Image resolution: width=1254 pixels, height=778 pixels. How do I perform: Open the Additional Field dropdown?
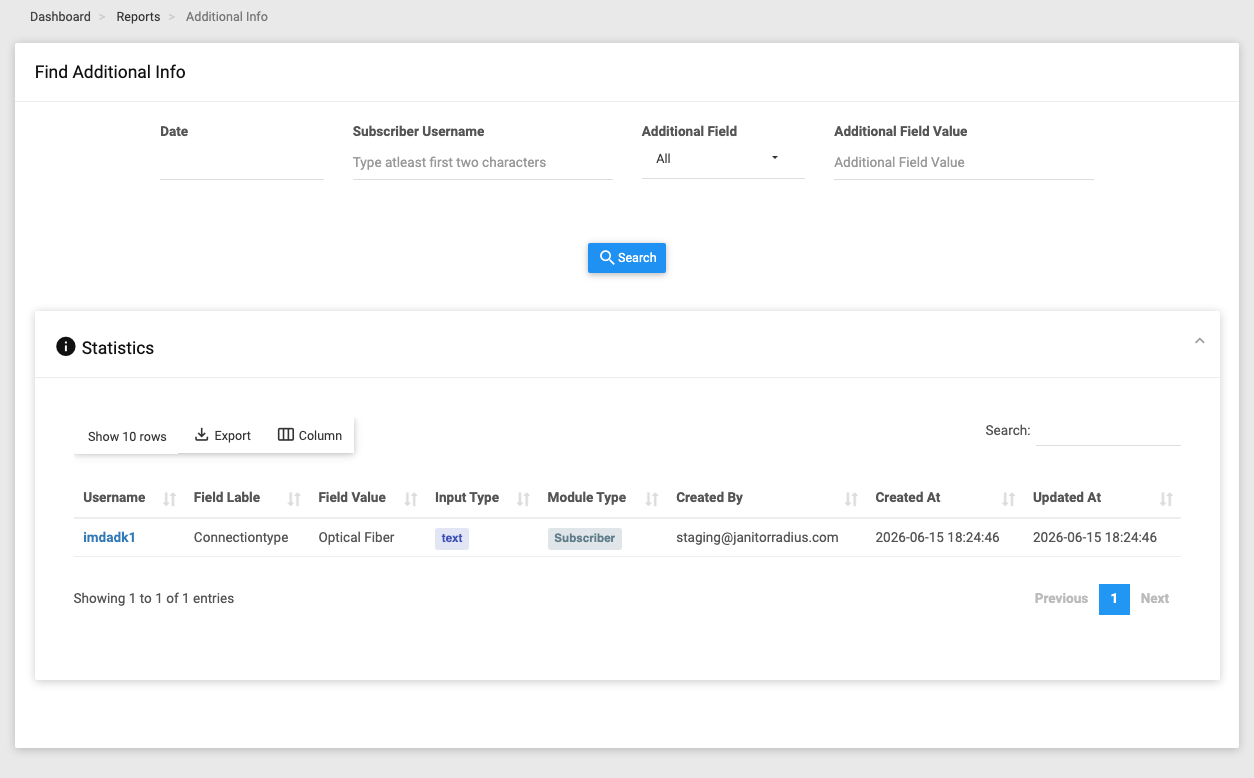(723, 159)
